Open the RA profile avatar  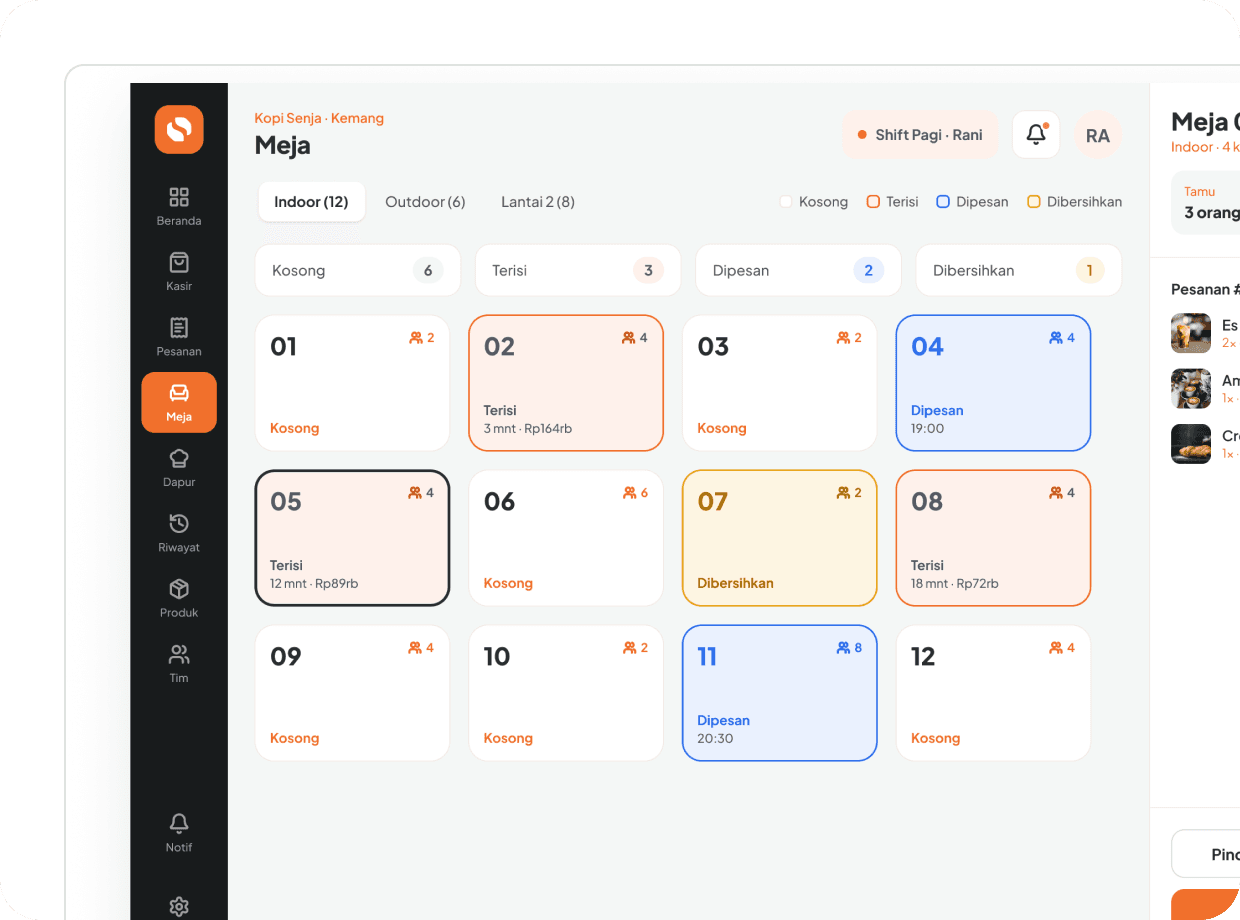(1098, 135)
